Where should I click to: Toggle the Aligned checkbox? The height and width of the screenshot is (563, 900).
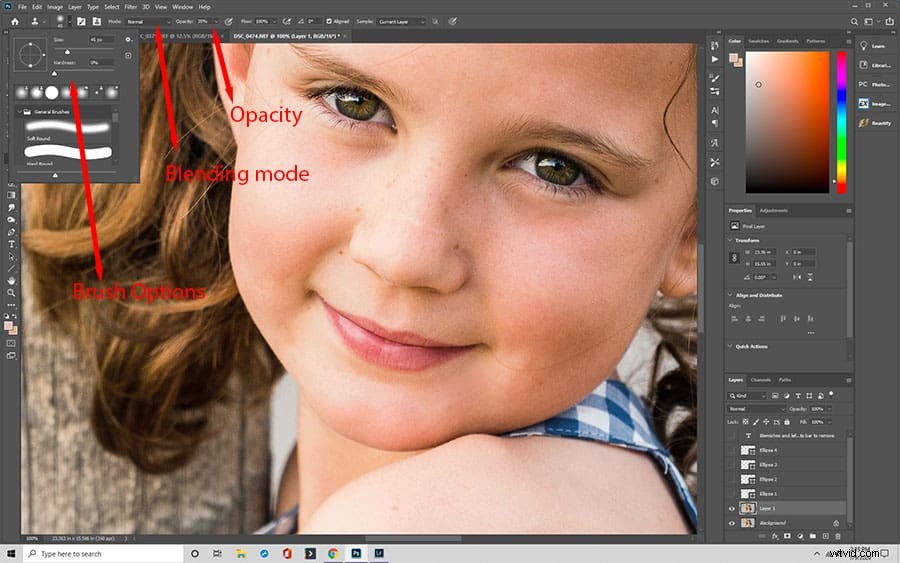[329, 22]
